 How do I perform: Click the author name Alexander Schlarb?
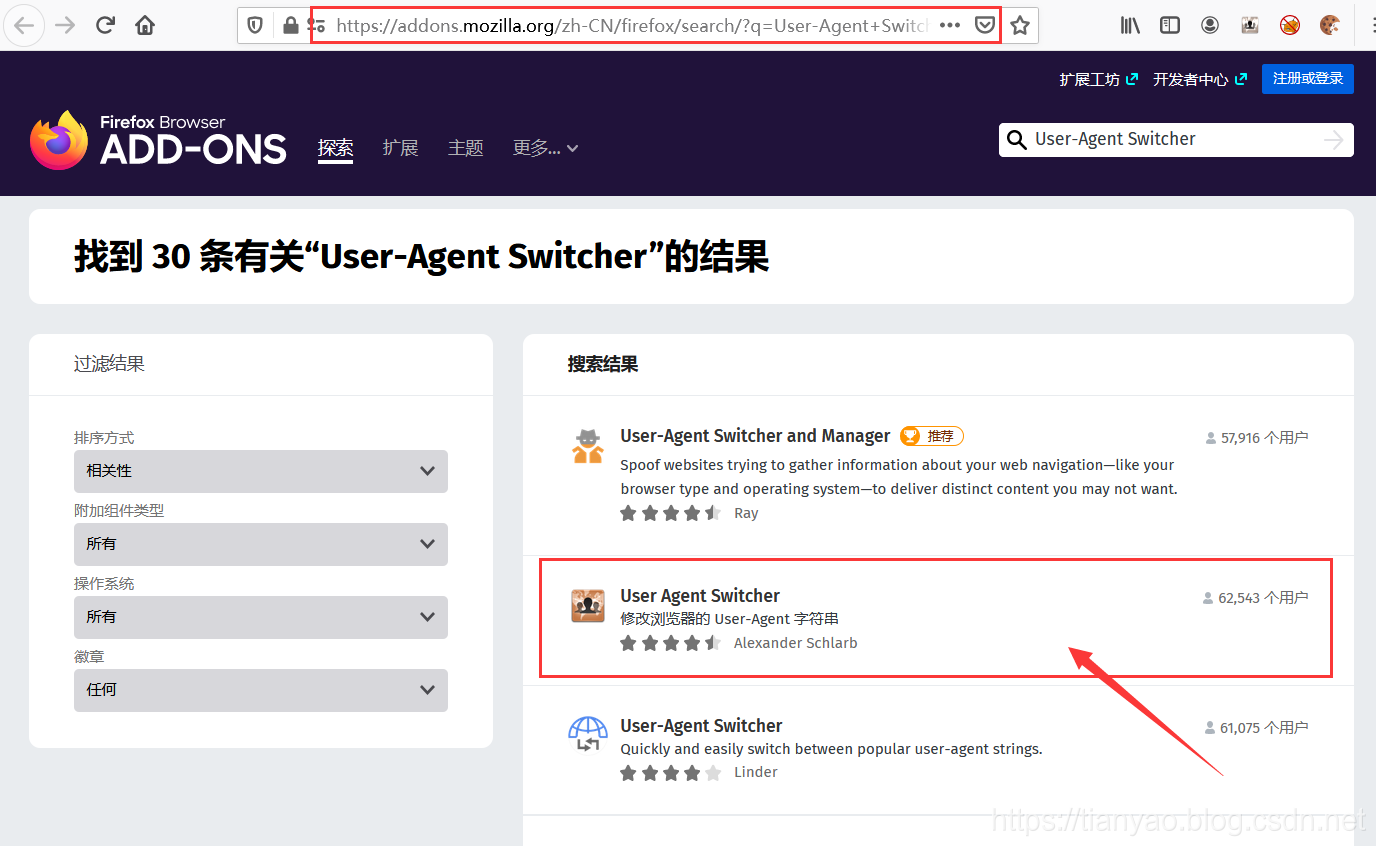coord(796,643)
